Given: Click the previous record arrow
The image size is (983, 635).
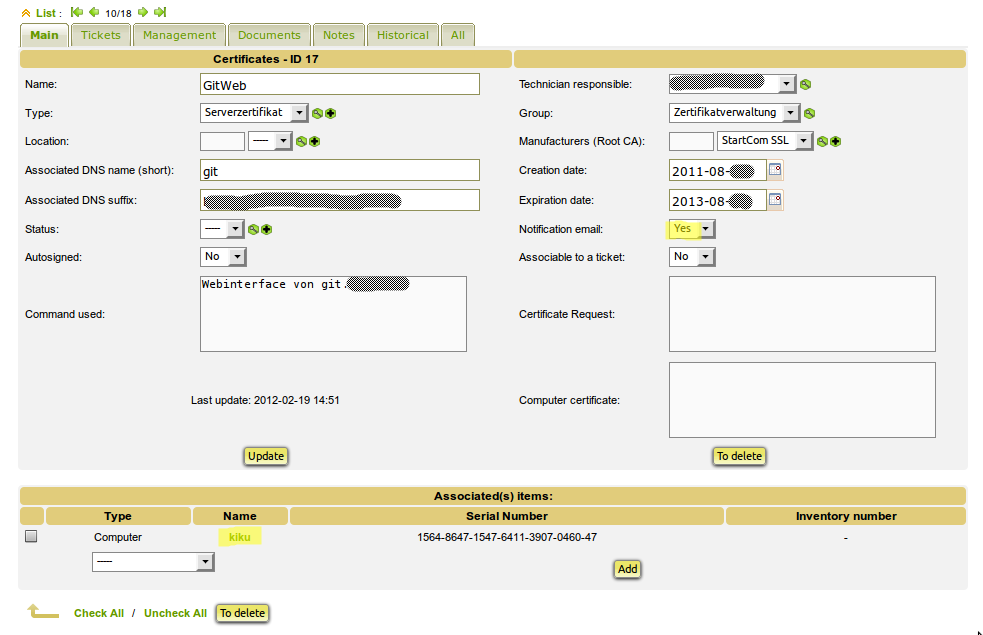Looking at the screenshot, I should [94, 12].
